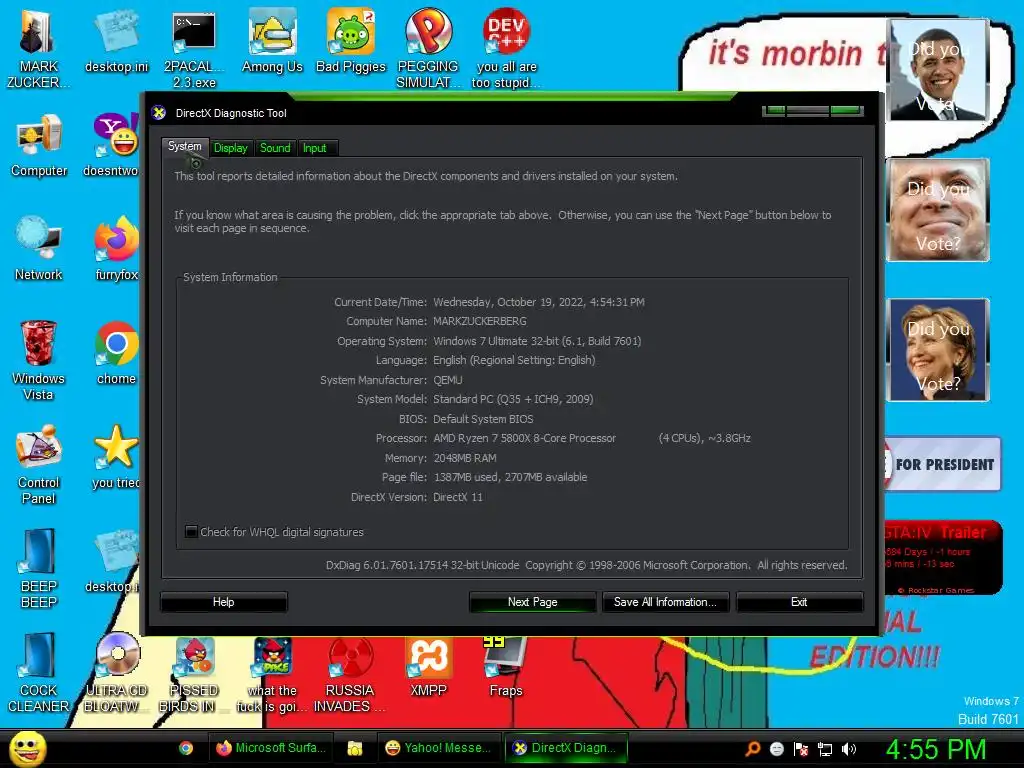Open ULTRA CD BLOATW... disc icon
Image resolution: width=1024 pixels, height=768 pixels.
[x=116, y=673]
